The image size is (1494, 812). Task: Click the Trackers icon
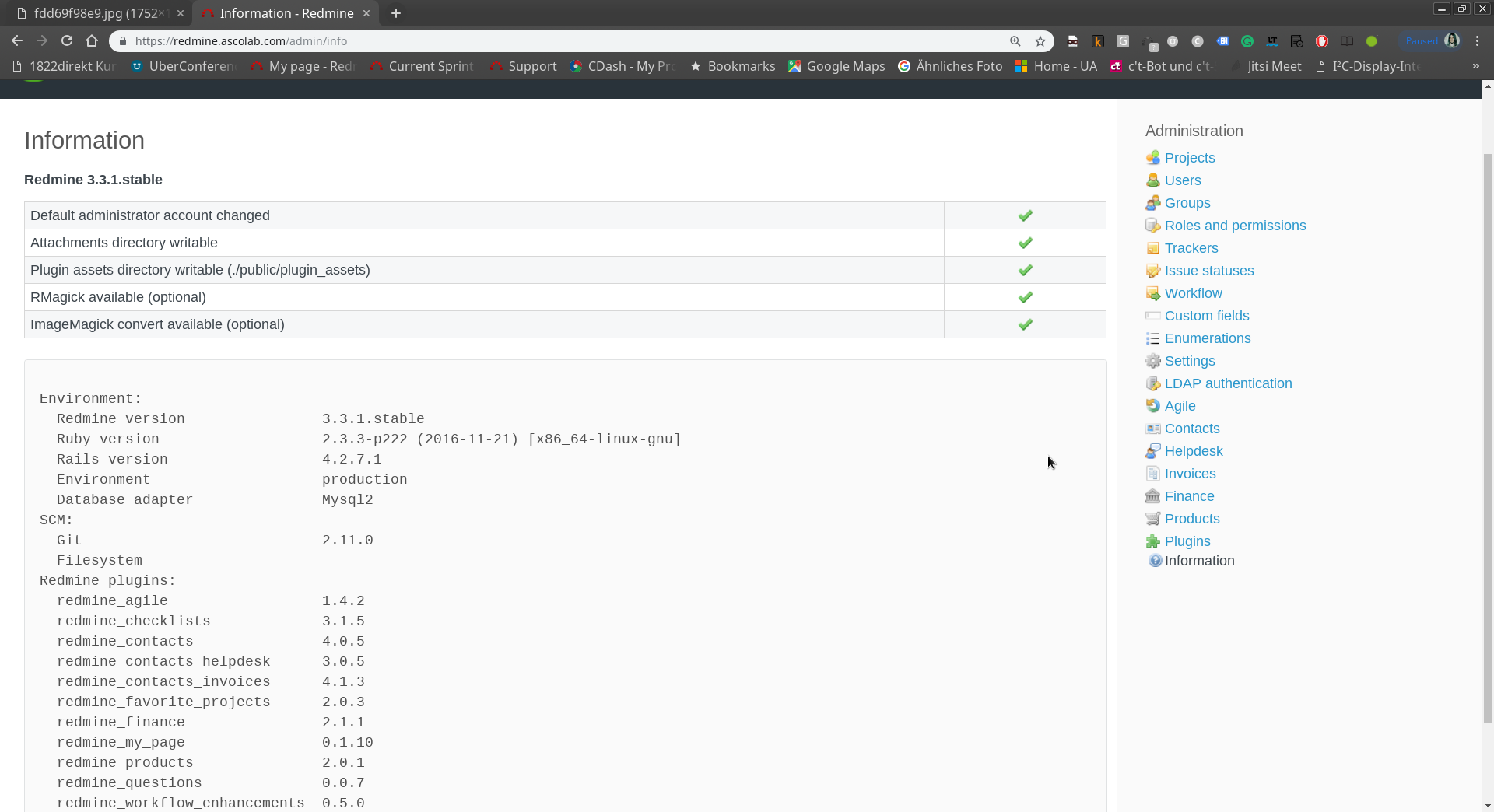[1152, 248]
